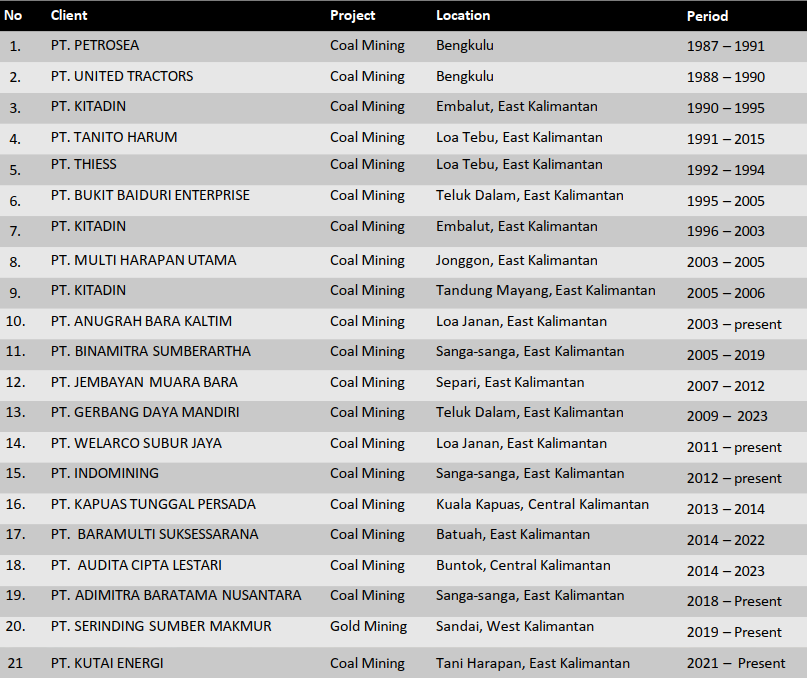The width and height of the screenshot is (807, 678).
Task: Select the PT. UNITED TRACTORS cell
Action: [x=122, y=77]
